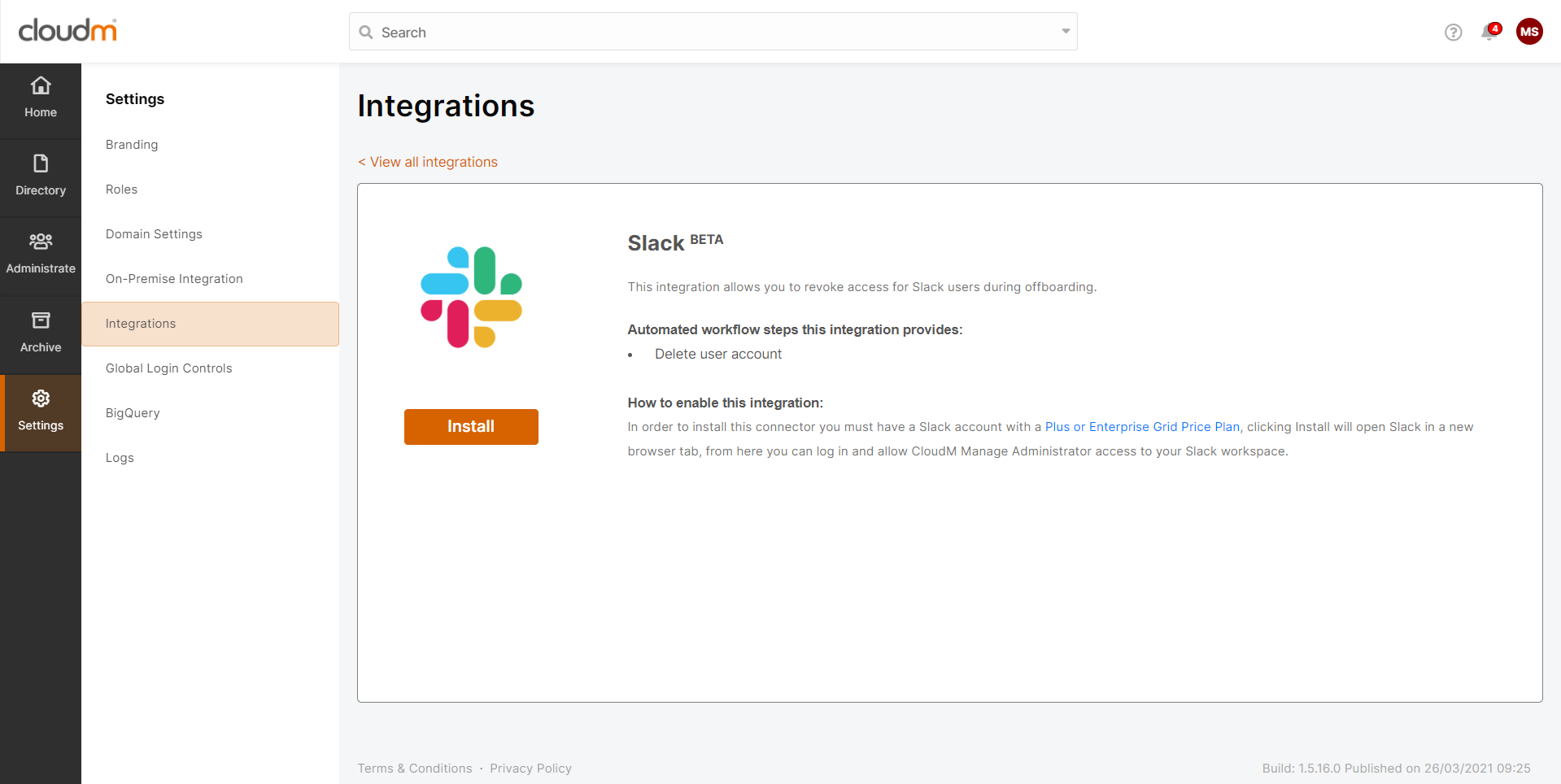
Task: Open notifications bell with 4 badge
Action: pyautogui.click(x=1490, y=32)
